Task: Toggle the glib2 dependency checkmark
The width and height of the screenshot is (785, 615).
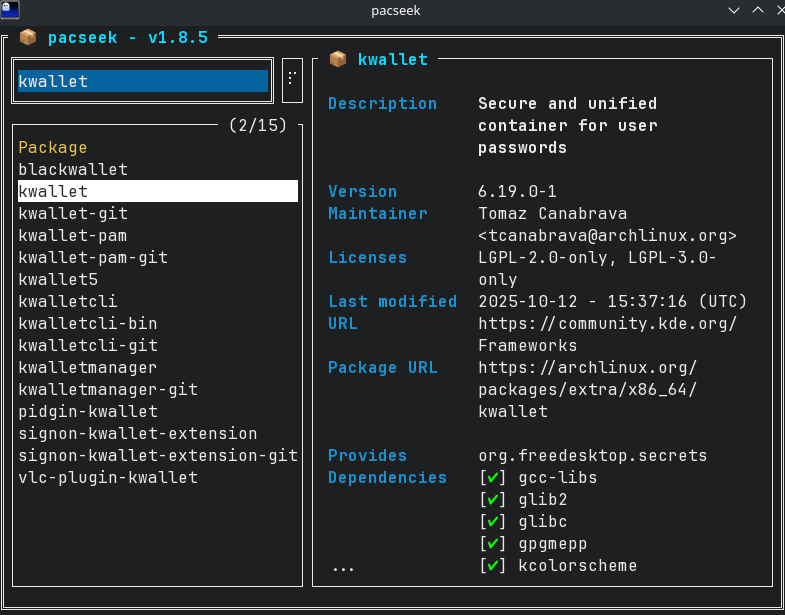Action: (x=491, y=500)
